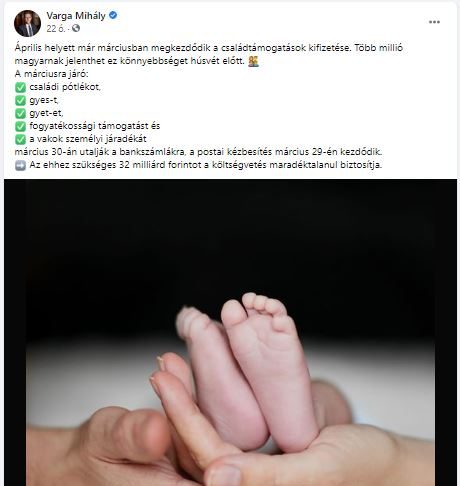This screenshot has height=486, width=460.
Task: Click the text fogyatékossági támogatást és
Action: click(x=95, y=126)
